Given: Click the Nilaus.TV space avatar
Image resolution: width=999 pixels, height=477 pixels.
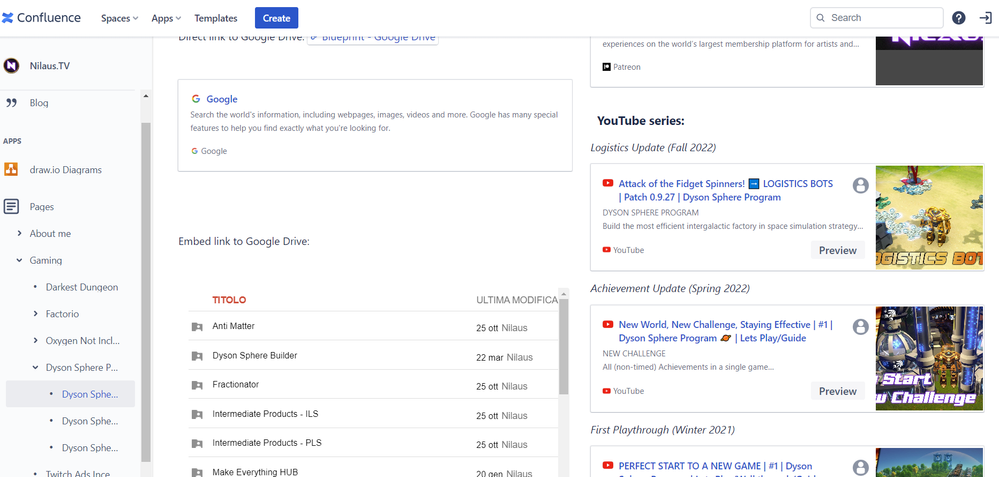Looking at the screenshot, I should coord(11,66).
